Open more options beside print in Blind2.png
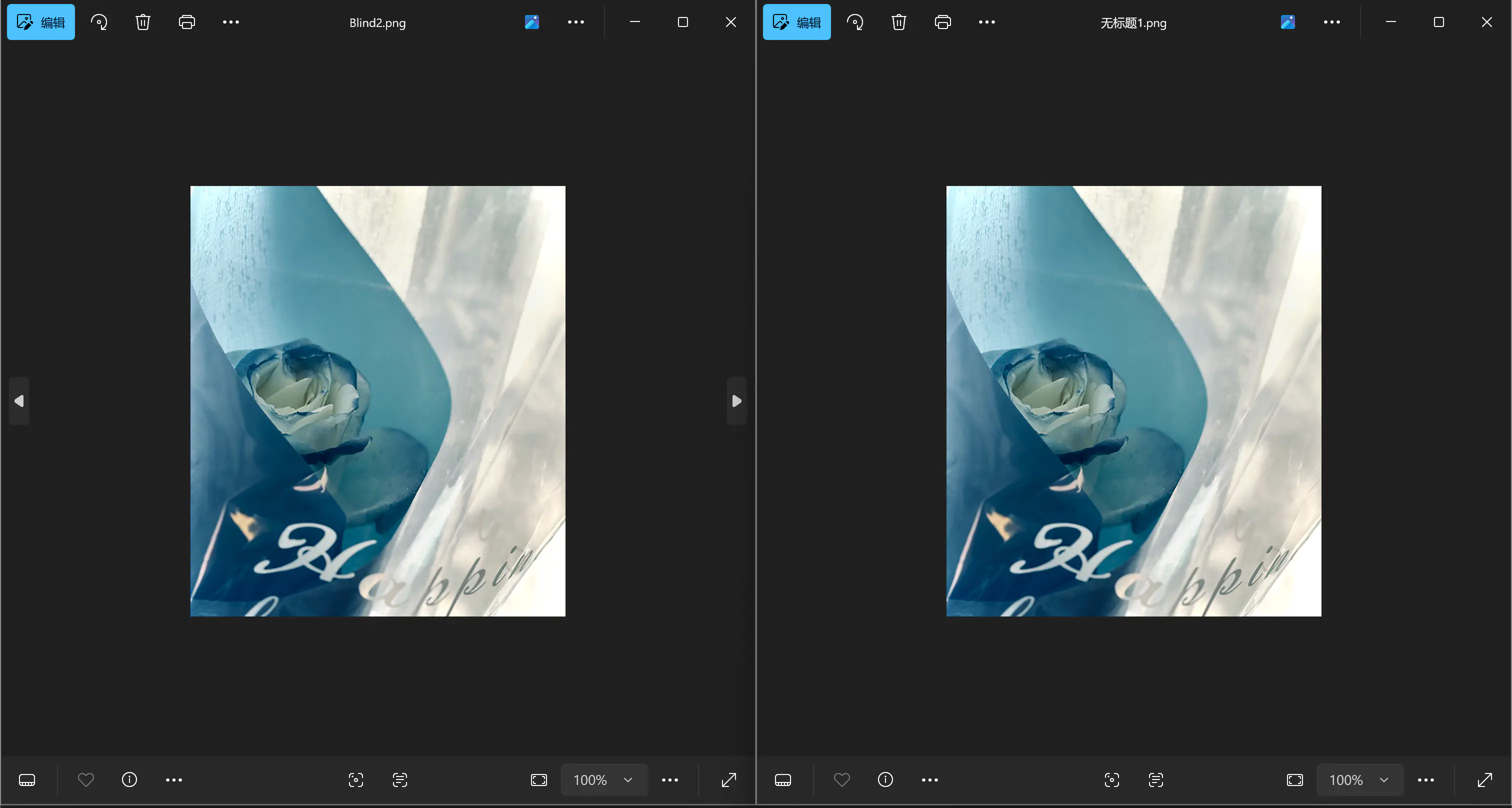Screen dimensions: 1512x808 (x=230, y=22)
